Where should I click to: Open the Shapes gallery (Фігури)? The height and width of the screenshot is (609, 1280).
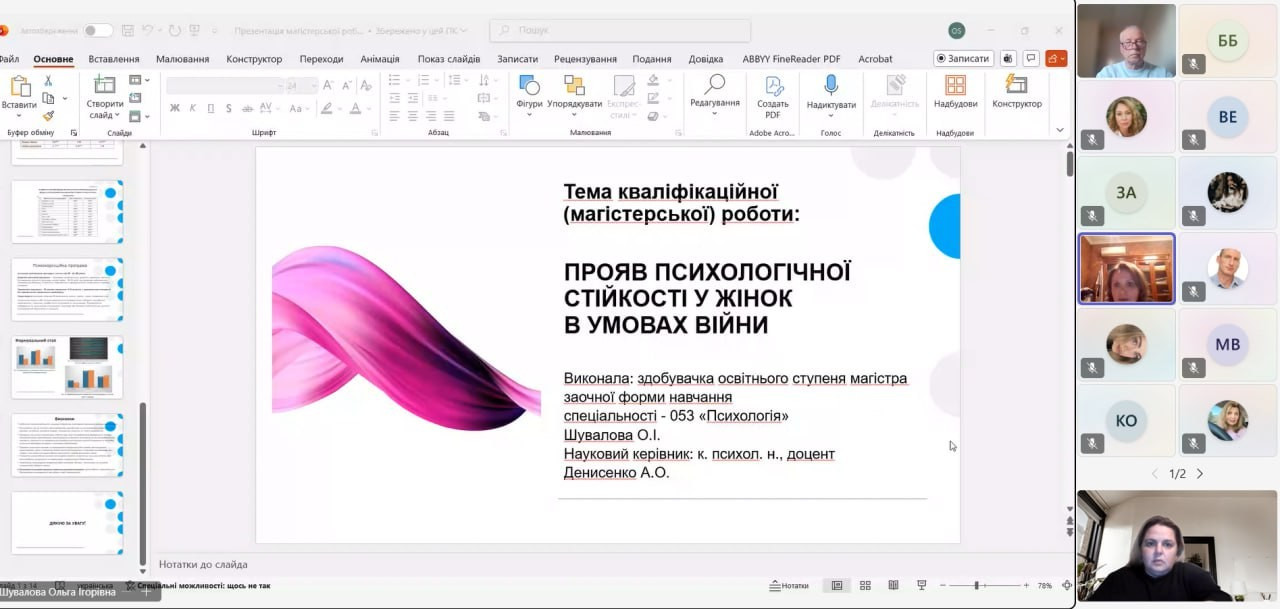(529, 86)
